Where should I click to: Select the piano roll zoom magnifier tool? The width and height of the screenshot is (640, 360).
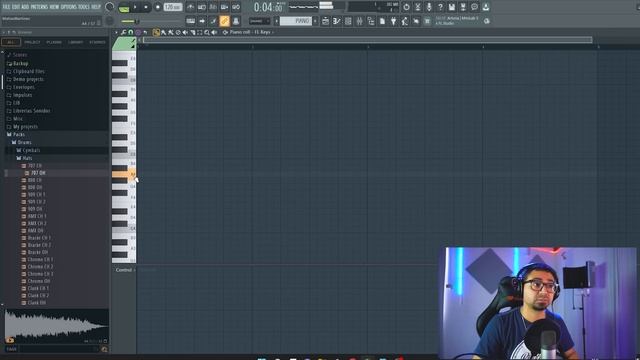207,32
